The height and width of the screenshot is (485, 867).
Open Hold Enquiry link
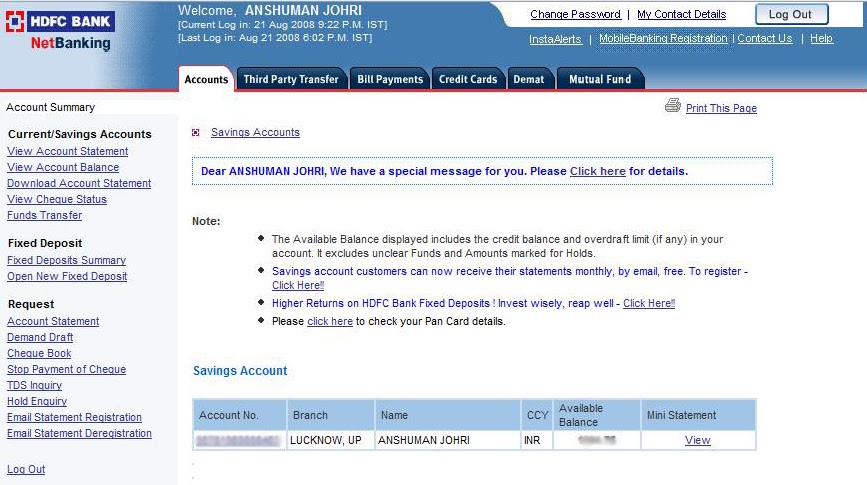[x=37, y=401]
